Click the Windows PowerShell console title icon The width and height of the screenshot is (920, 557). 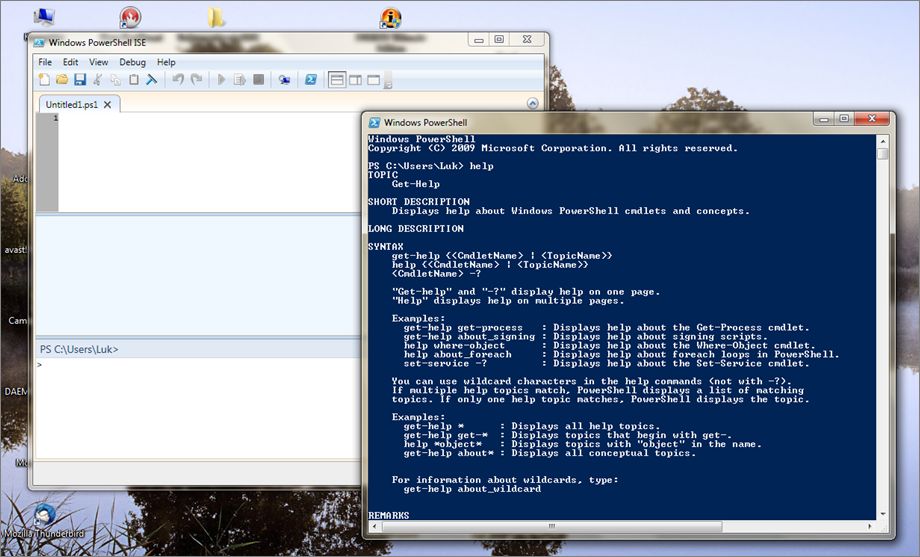pos(374,123)
